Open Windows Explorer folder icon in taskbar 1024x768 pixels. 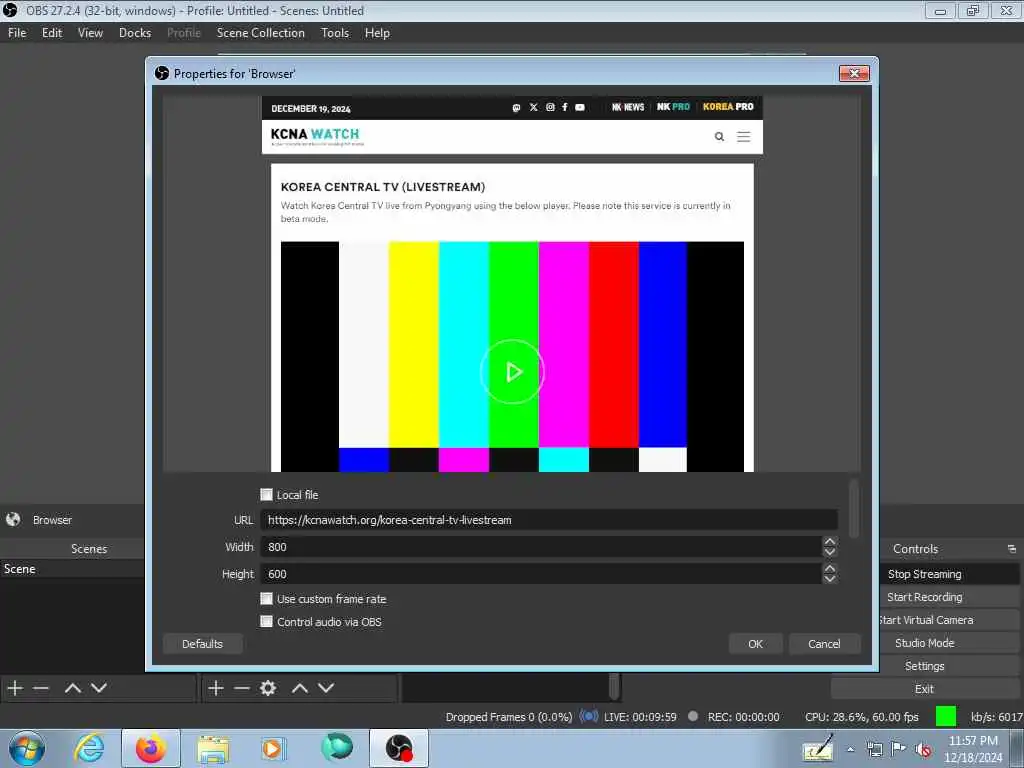point(213,749)
